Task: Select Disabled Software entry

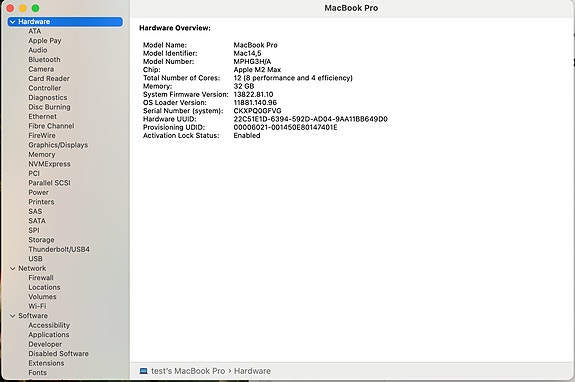Action: point(58,354)
